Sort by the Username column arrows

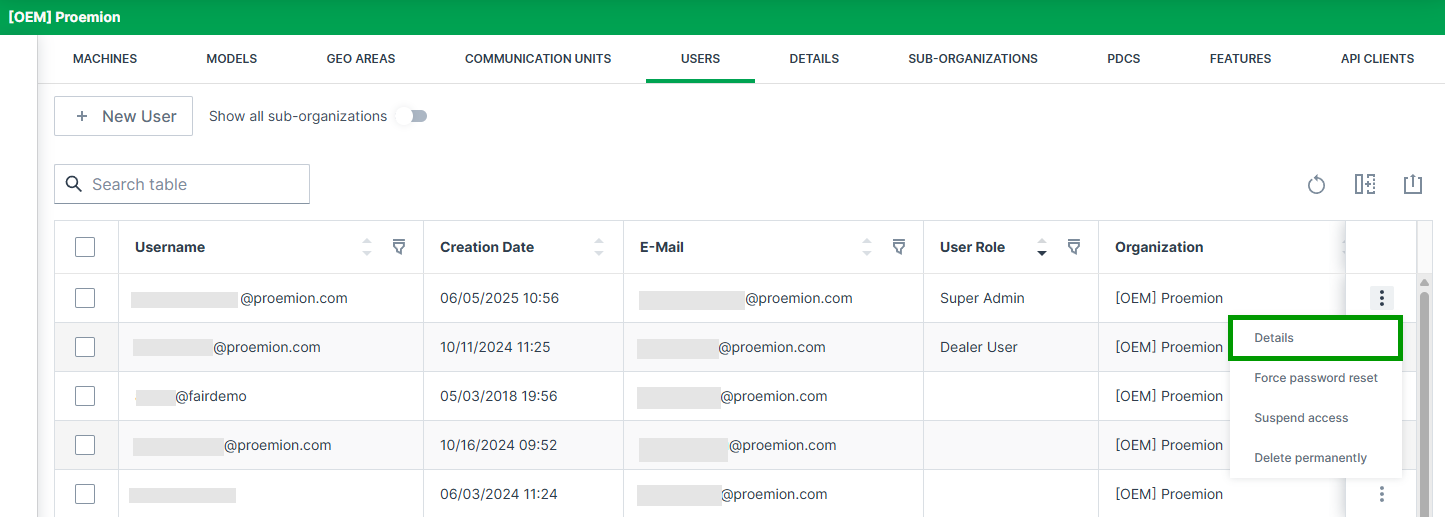click(367, 247)
